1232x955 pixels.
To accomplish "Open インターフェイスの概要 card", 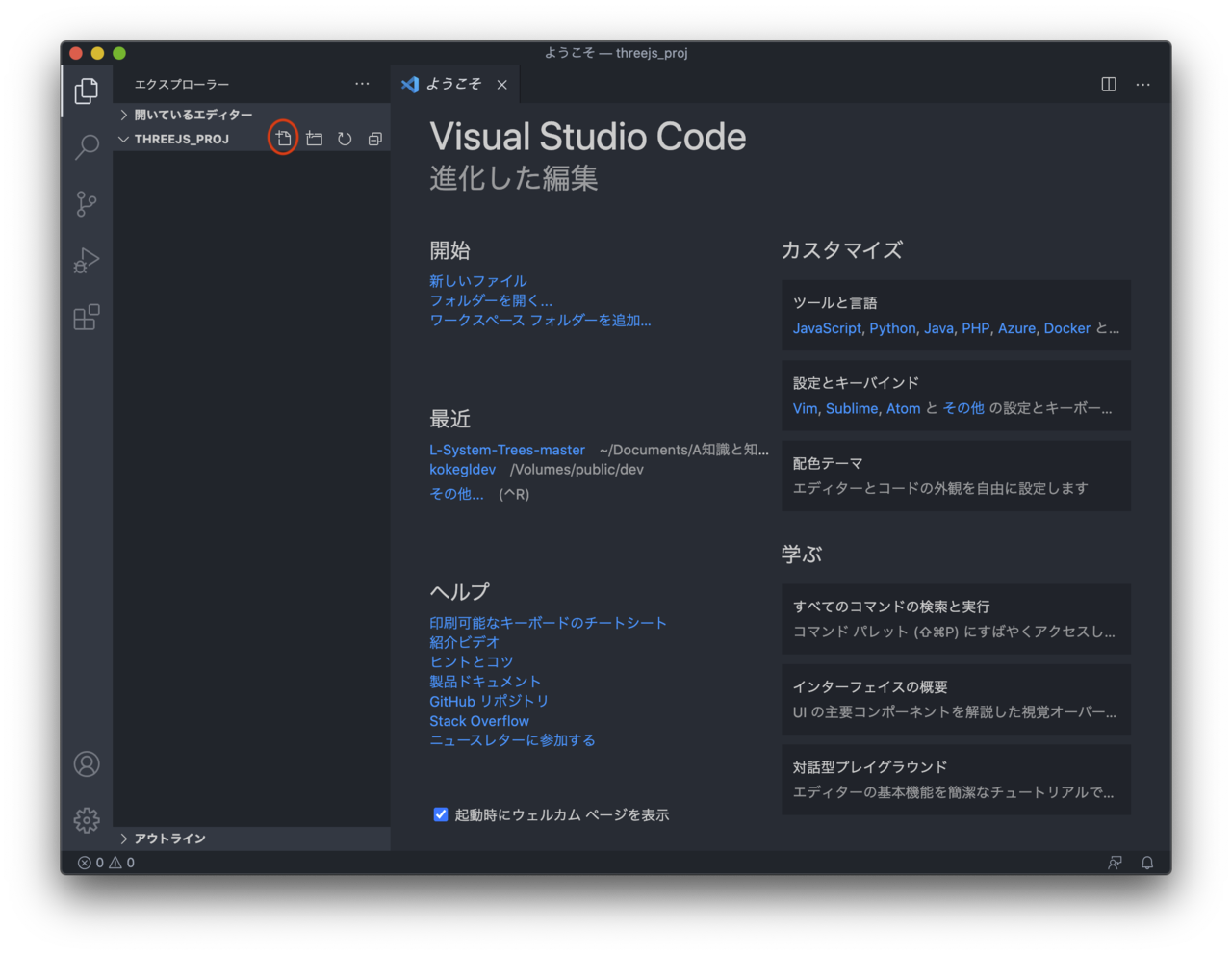I will click(956, 699).
